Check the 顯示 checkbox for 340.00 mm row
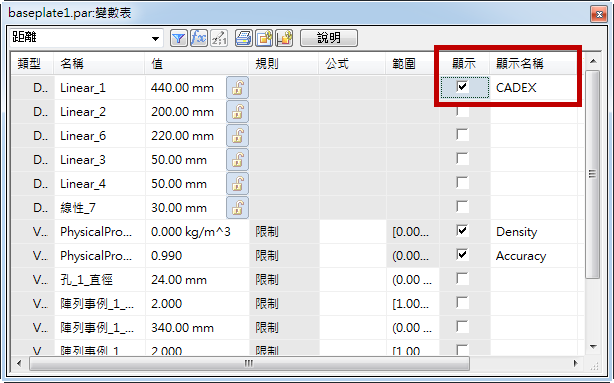Viewport: 614px width, 383px height. point(462,326)
